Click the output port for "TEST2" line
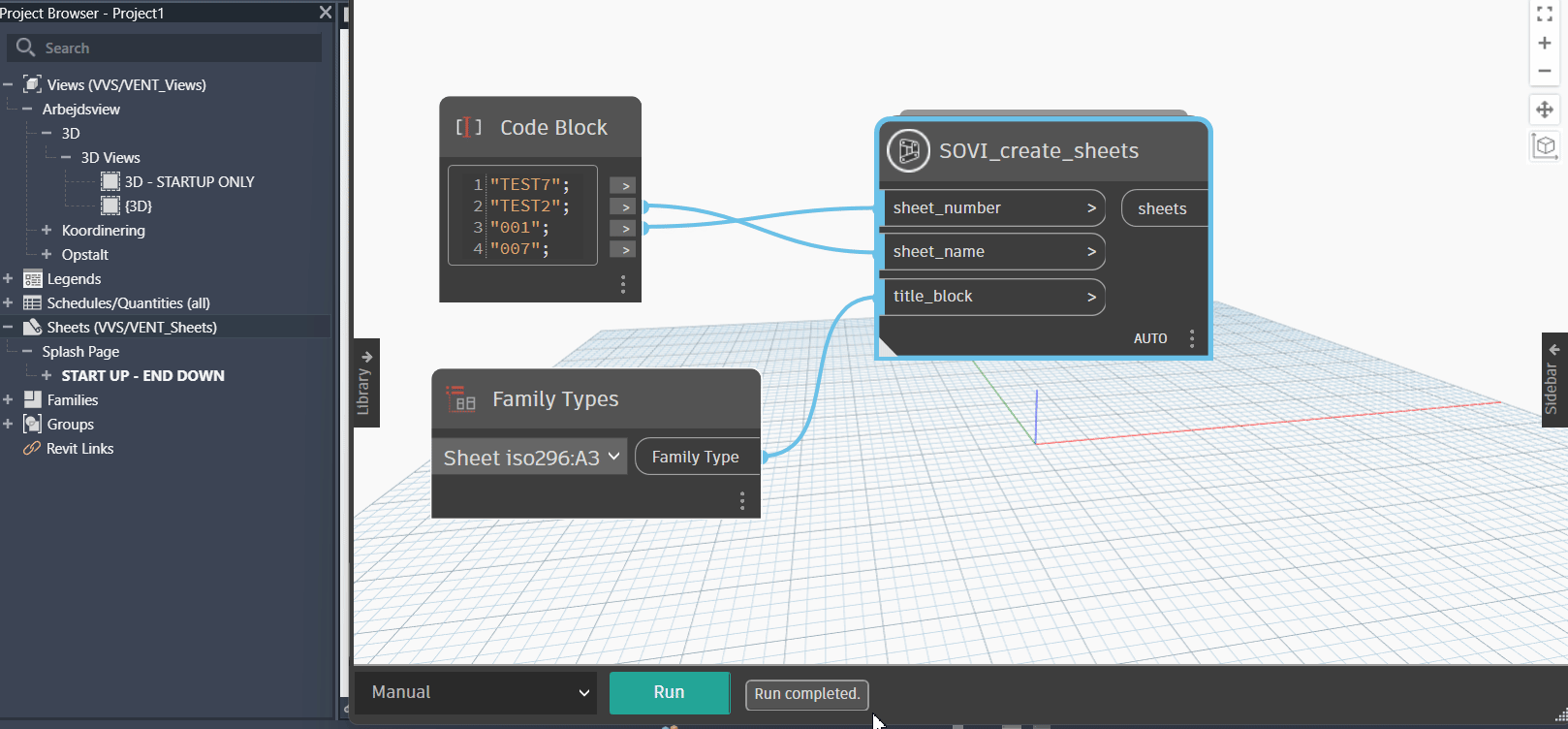Image resolution: width=1568 pixels, height=729 pixels. (x=622, y=206)
